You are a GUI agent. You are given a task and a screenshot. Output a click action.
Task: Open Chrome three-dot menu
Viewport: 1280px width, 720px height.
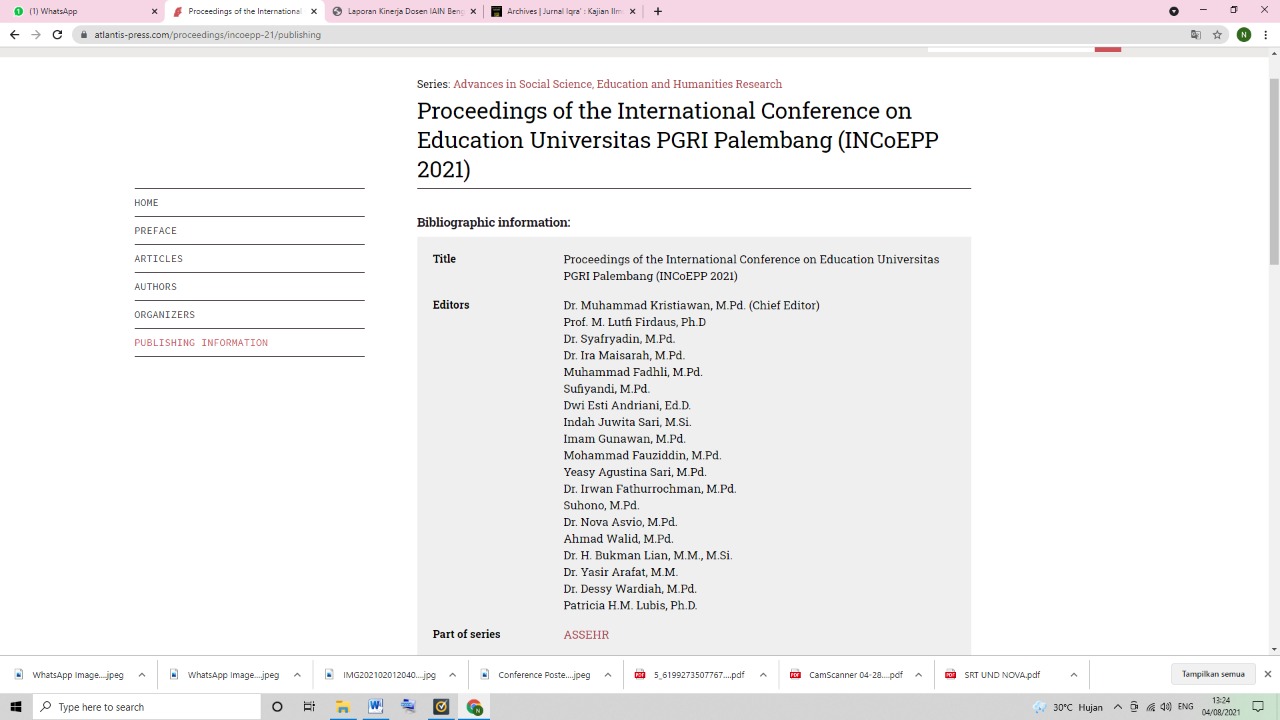pyautogui.click(x=1265, y=34)
